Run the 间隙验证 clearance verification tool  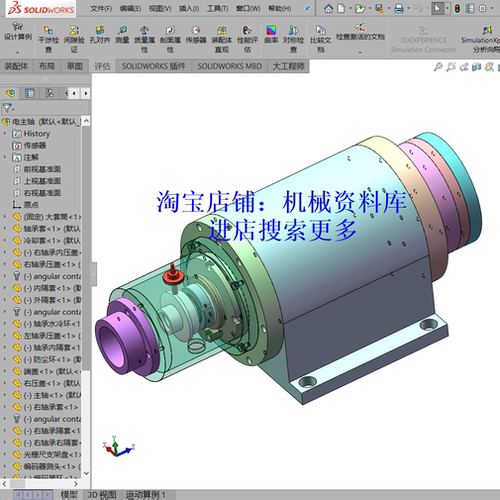coord(74,38)
